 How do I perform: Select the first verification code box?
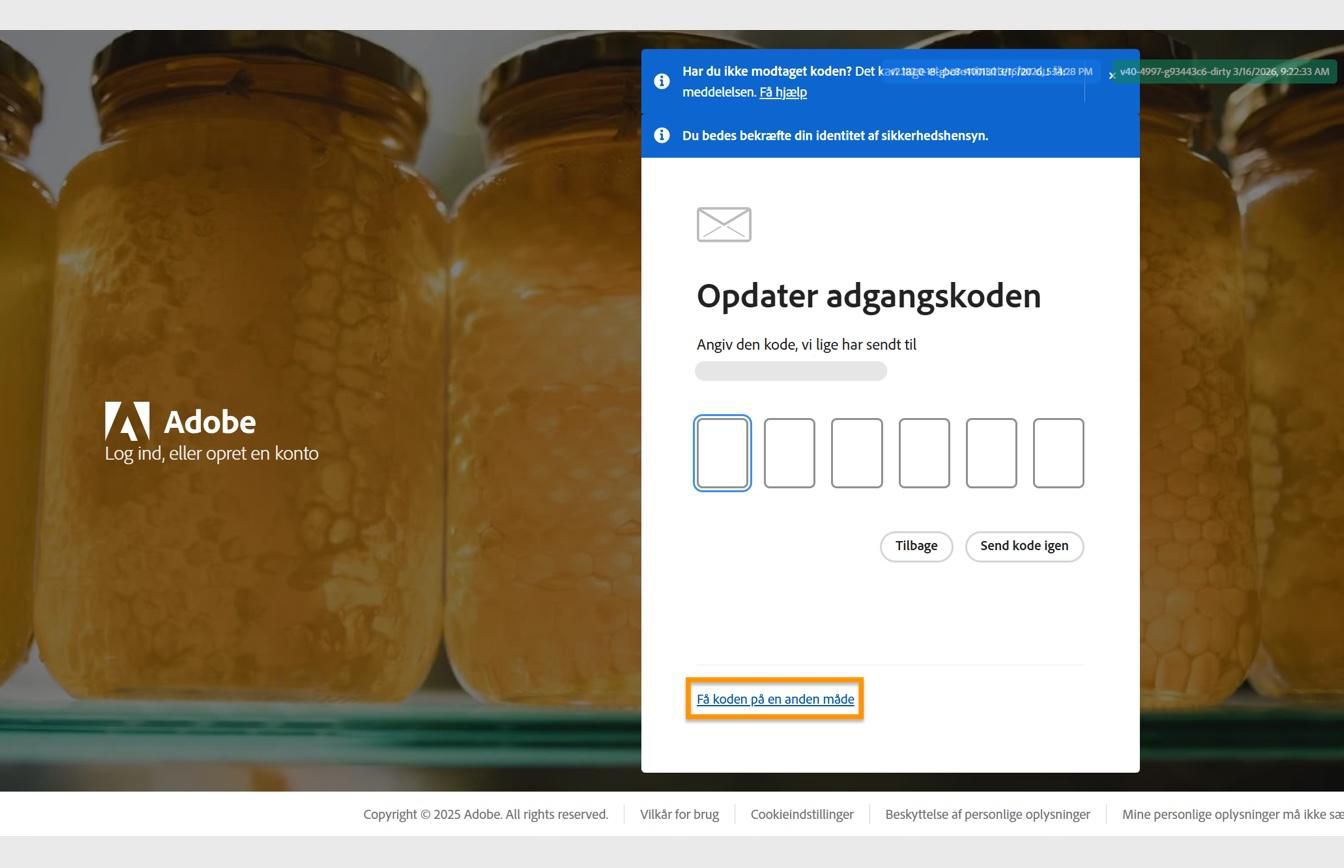click(x=723, y=452)
